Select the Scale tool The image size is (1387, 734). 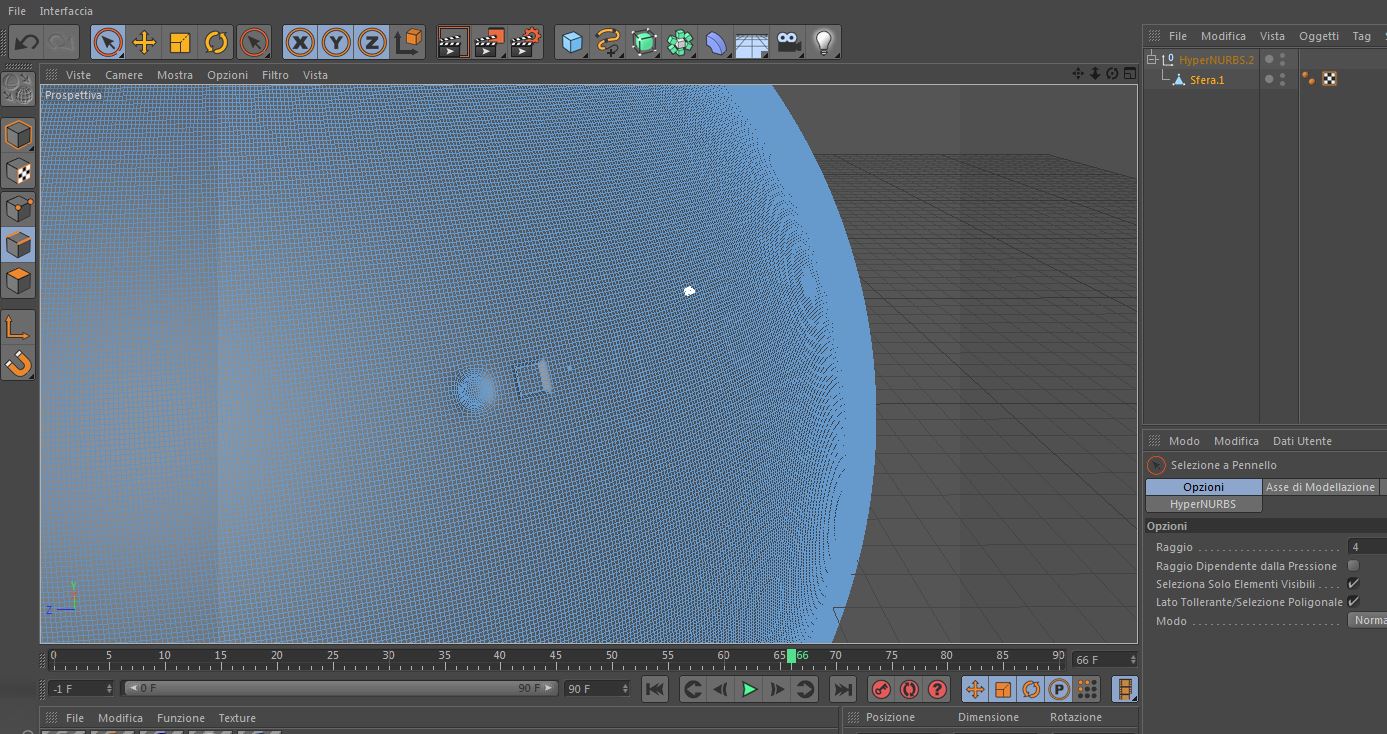point(180,42)
